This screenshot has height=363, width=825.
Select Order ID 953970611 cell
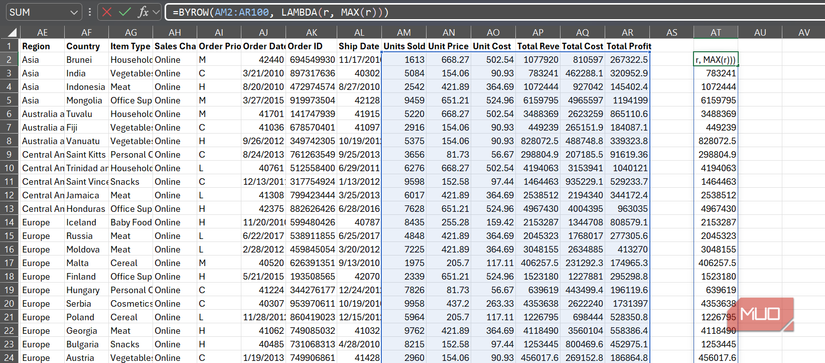(311, 304)
